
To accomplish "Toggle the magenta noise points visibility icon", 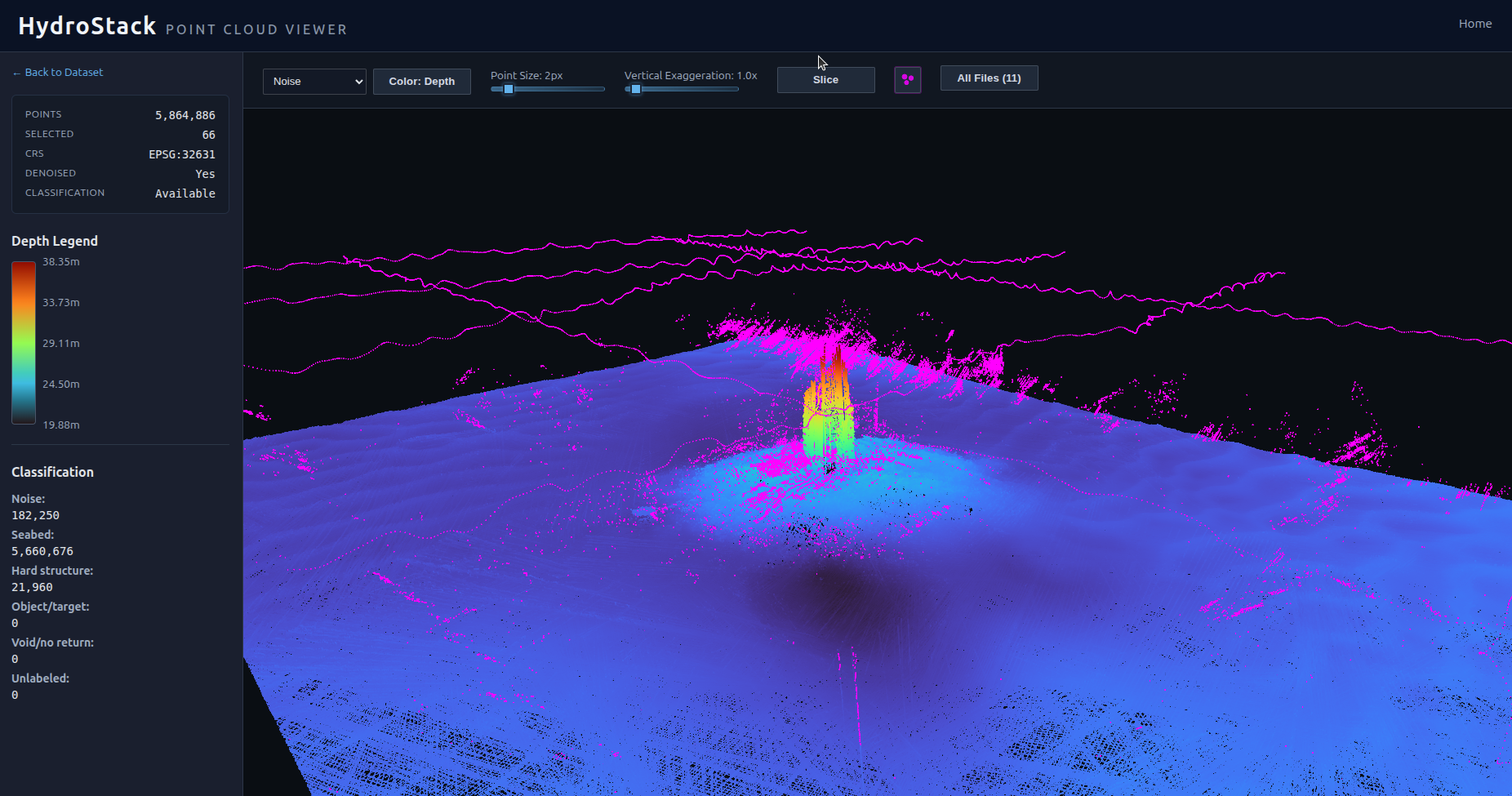I will point(908,79).
